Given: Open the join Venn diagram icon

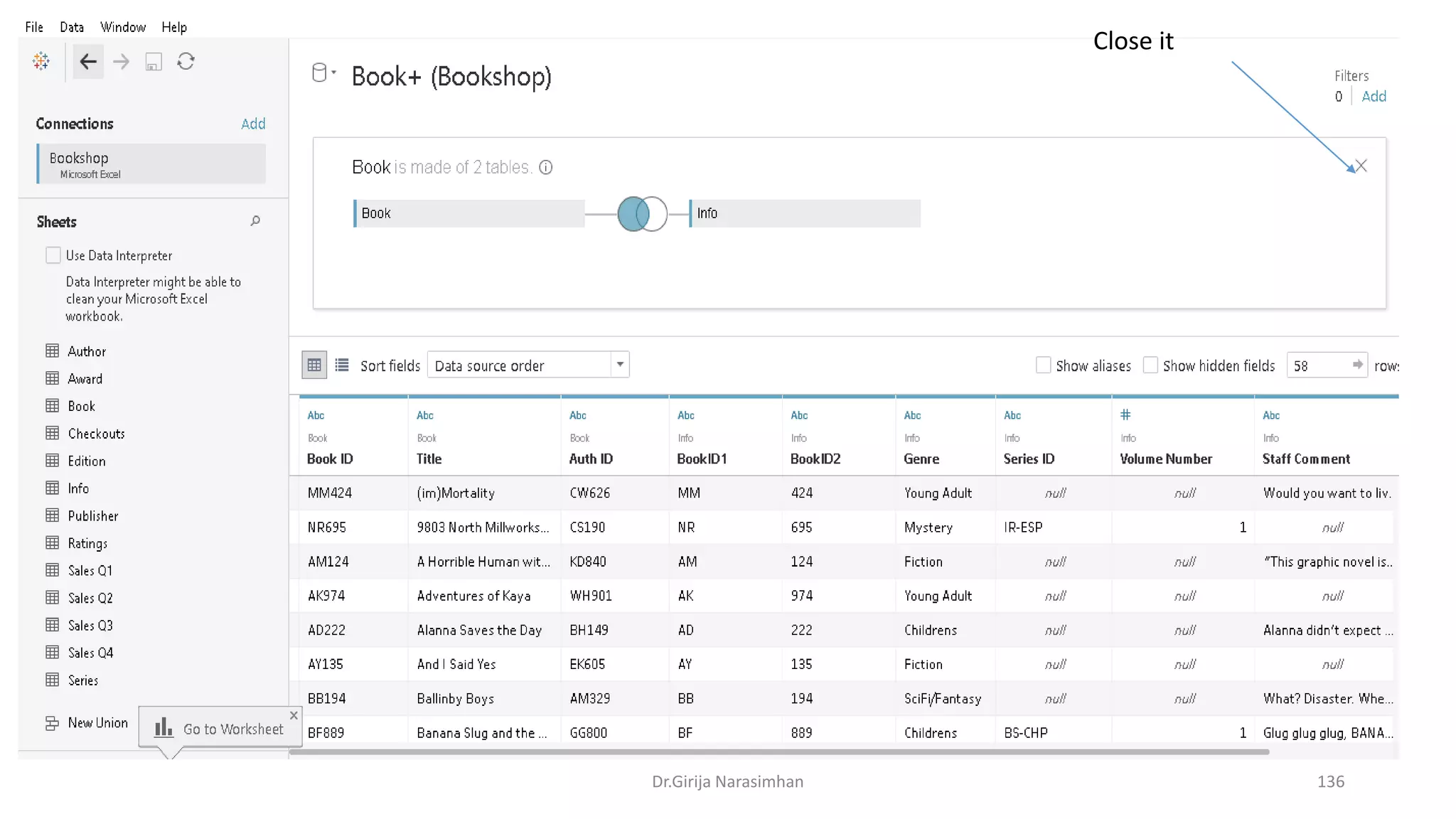Looking at the screenshot, I should 642,214.
